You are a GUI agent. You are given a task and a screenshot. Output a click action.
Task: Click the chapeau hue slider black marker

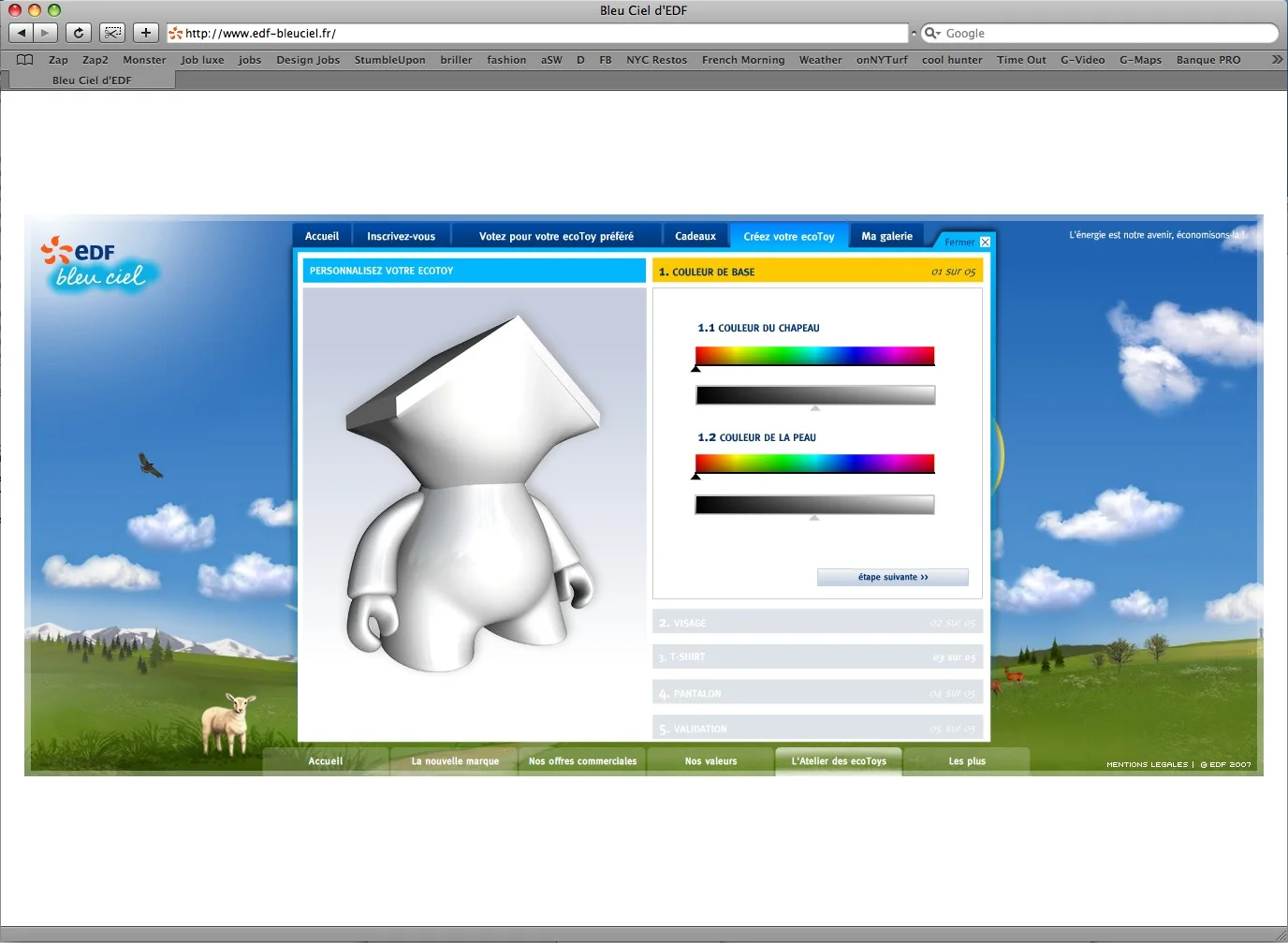[695, 369]
